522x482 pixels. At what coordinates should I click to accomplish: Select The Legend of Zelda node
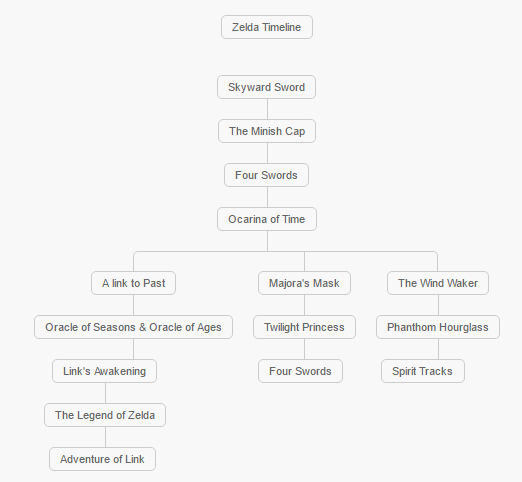(105, 415)
